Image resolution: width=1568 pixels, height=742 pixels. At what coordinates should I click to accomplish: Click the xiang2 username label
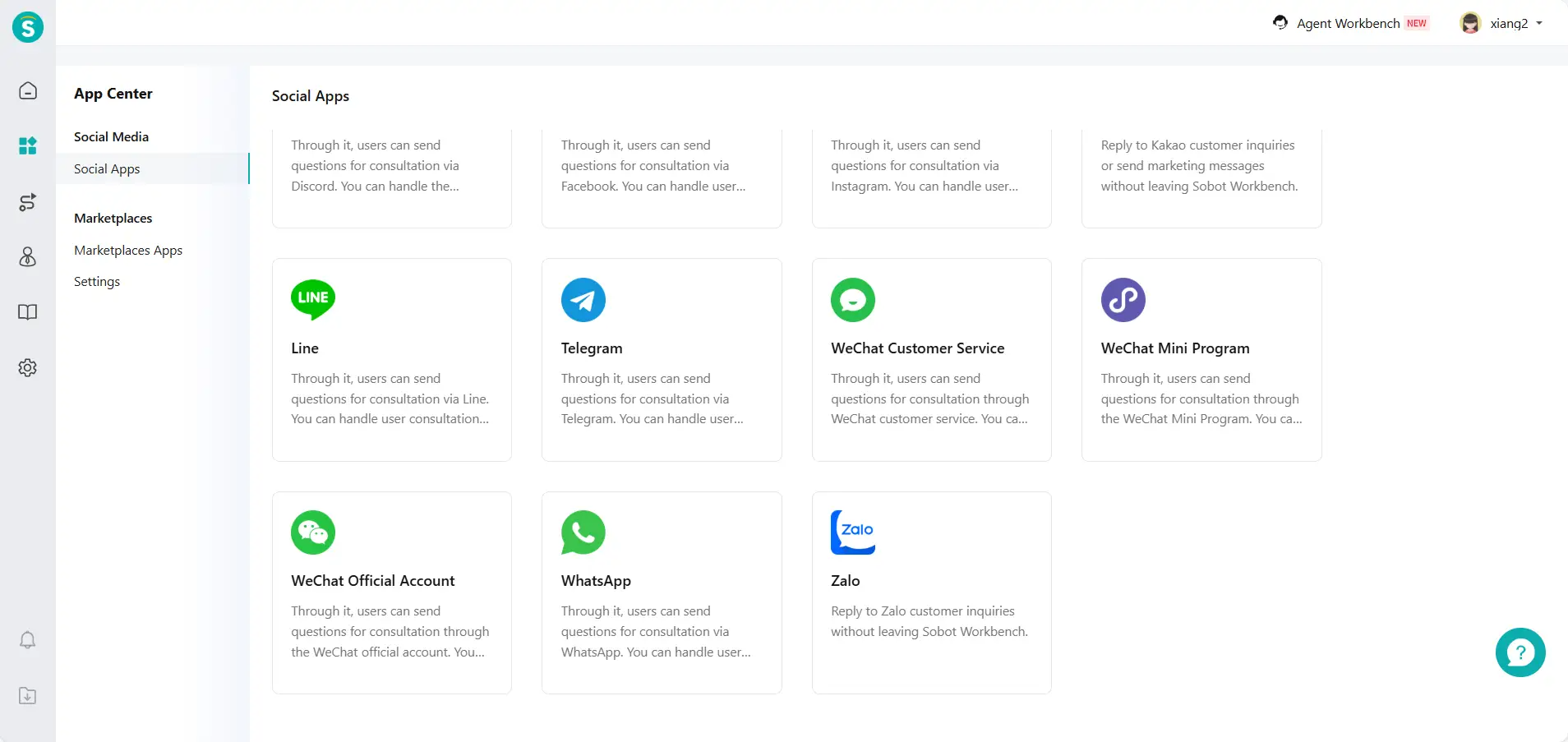(x=1509, y=23)
